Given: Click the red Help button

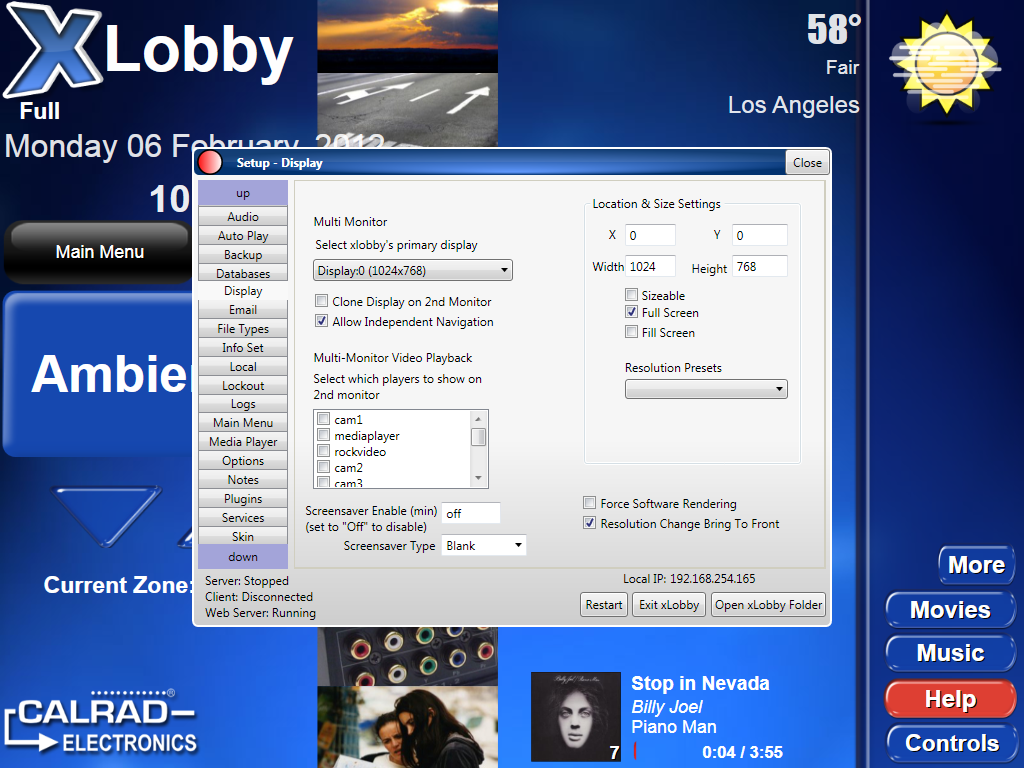Looking at the screenshot, I should pos(950,699).
